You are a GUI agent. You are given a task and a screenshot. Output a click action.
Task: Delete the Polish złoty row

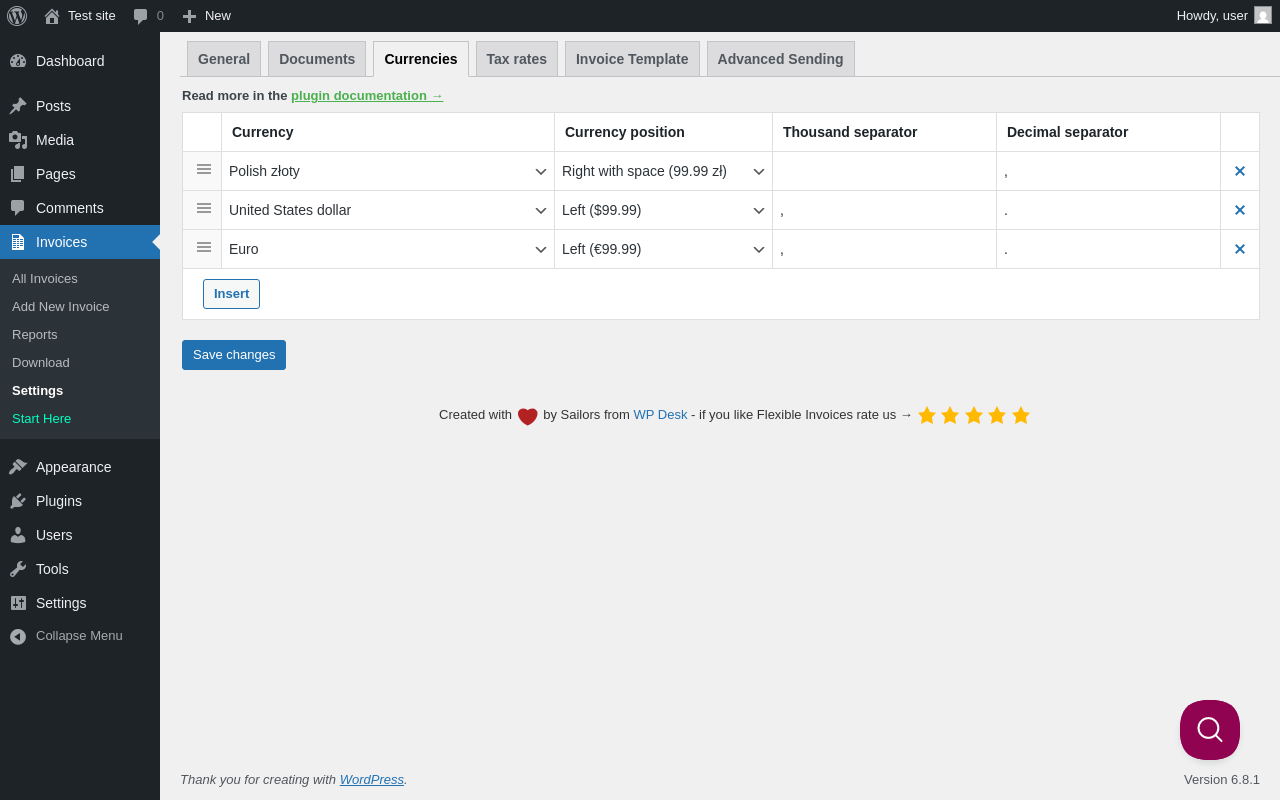click(x=1240, y=171)
